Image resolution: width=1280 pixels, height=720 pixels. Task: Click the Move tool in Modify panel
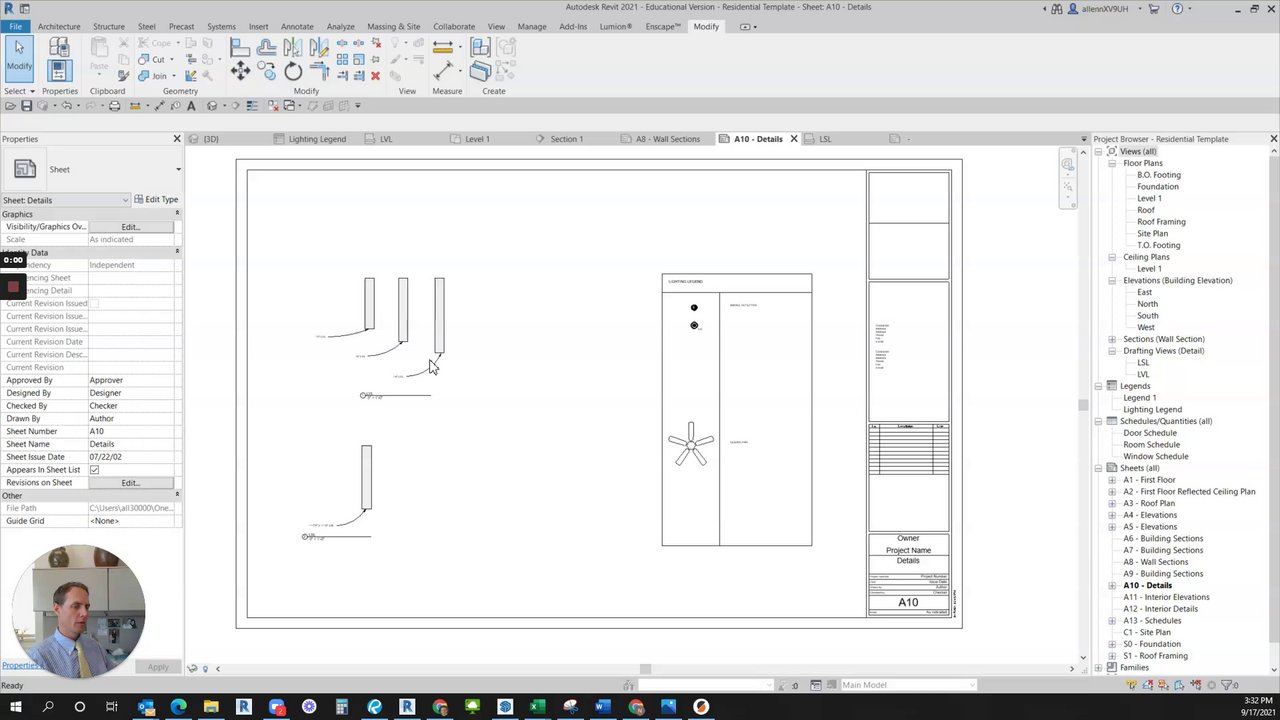(240, 70)
